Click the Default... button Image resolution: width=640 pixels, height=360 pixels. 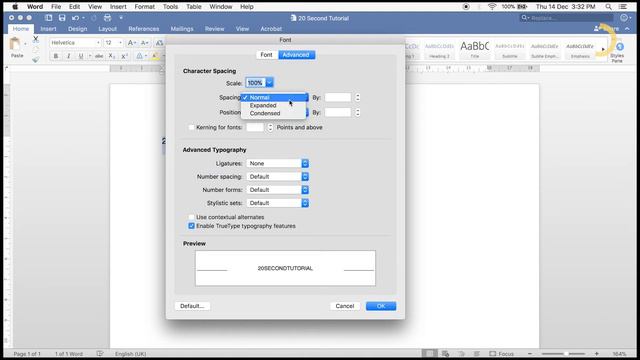192,306
